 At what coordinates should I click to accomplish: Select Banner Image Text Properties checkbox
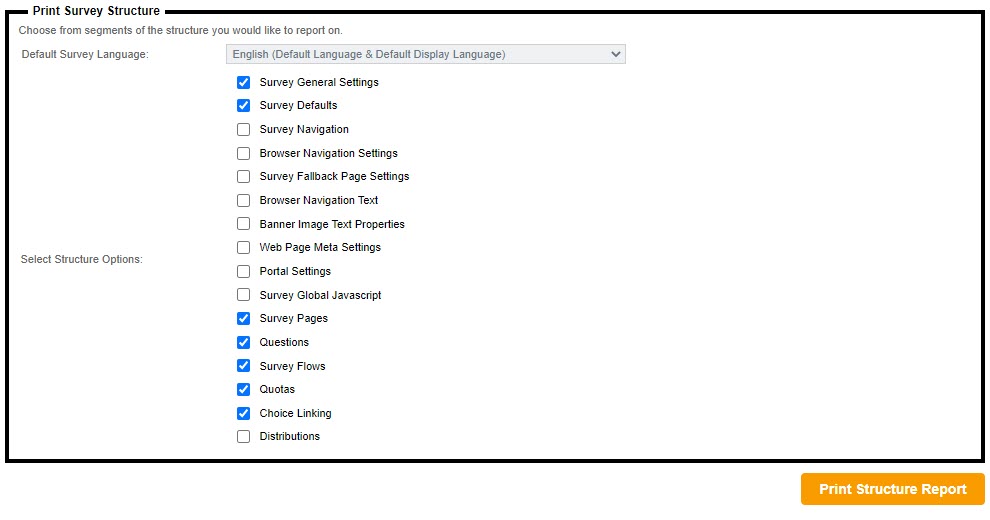(x=243, y=224)
